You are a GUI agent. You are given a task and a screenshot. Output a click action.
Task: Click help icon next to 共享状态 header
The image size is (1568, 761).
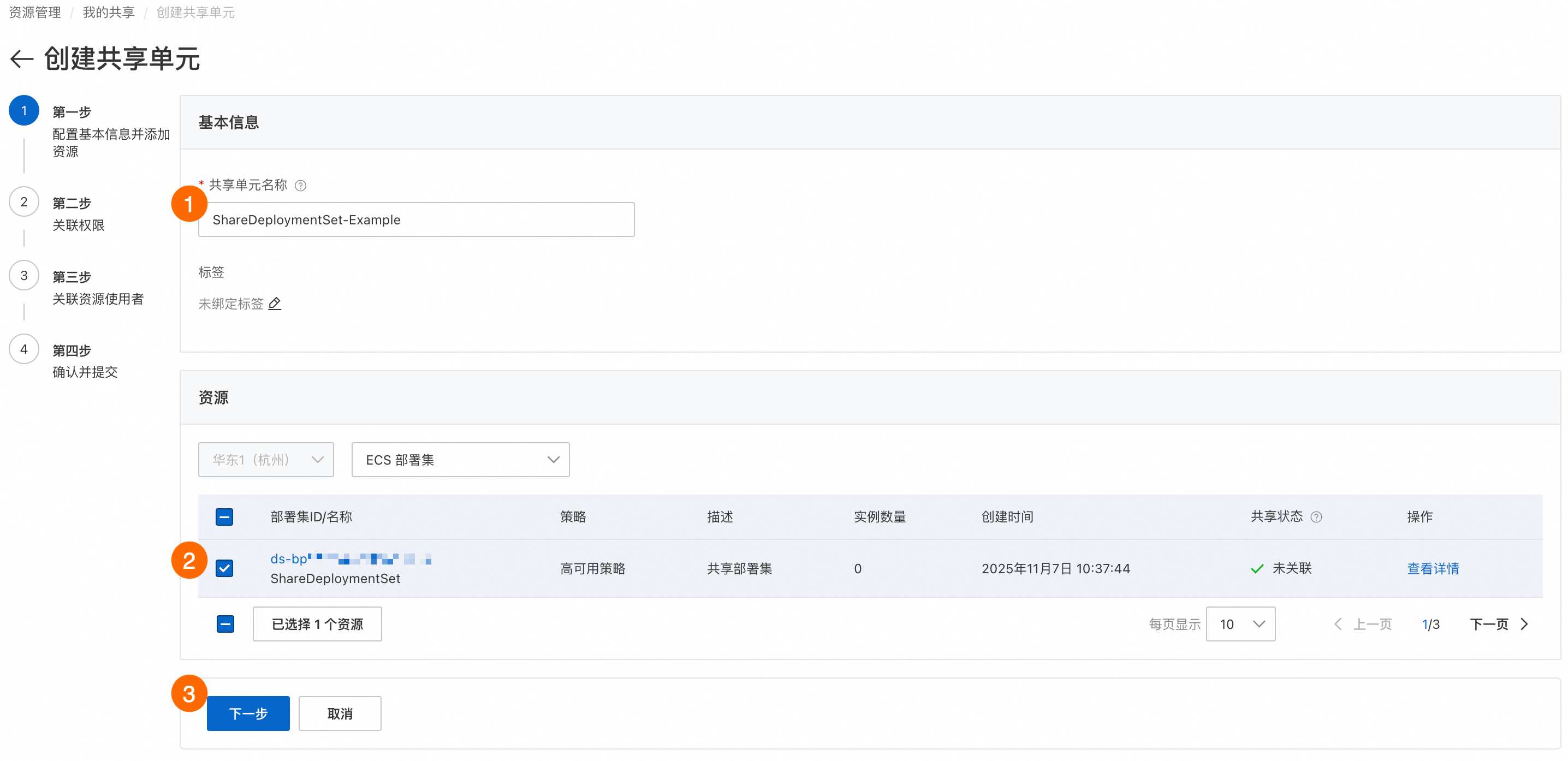click(x=1316, y=517)
